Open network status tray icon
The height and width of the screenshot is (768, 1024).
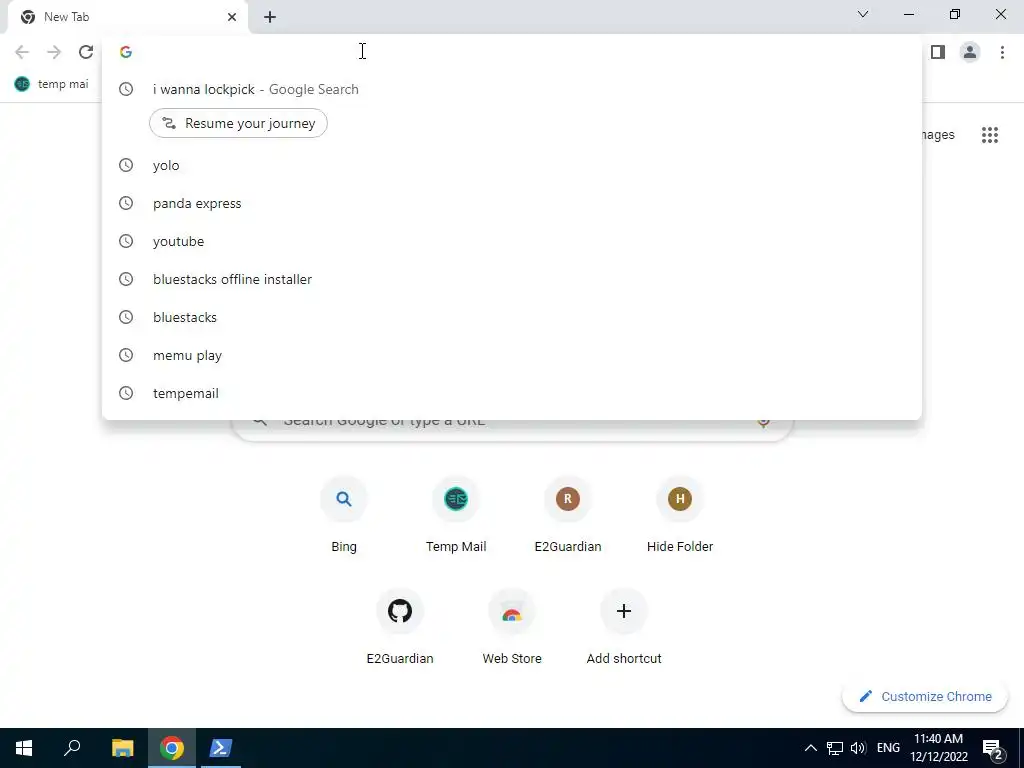point(835,748)
